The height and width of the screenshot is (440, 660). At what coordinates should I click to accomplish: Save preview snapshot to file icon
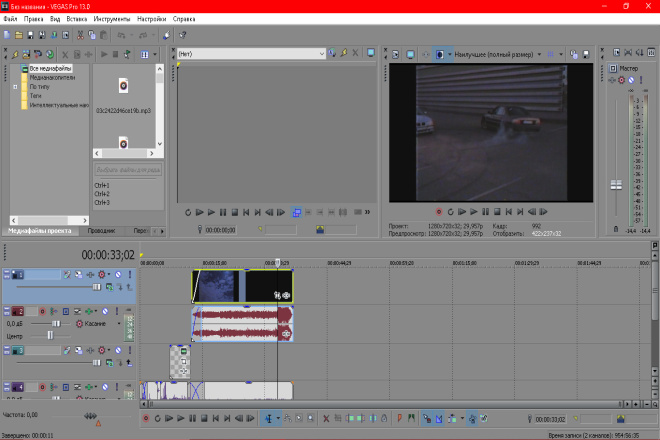[585, 54]
